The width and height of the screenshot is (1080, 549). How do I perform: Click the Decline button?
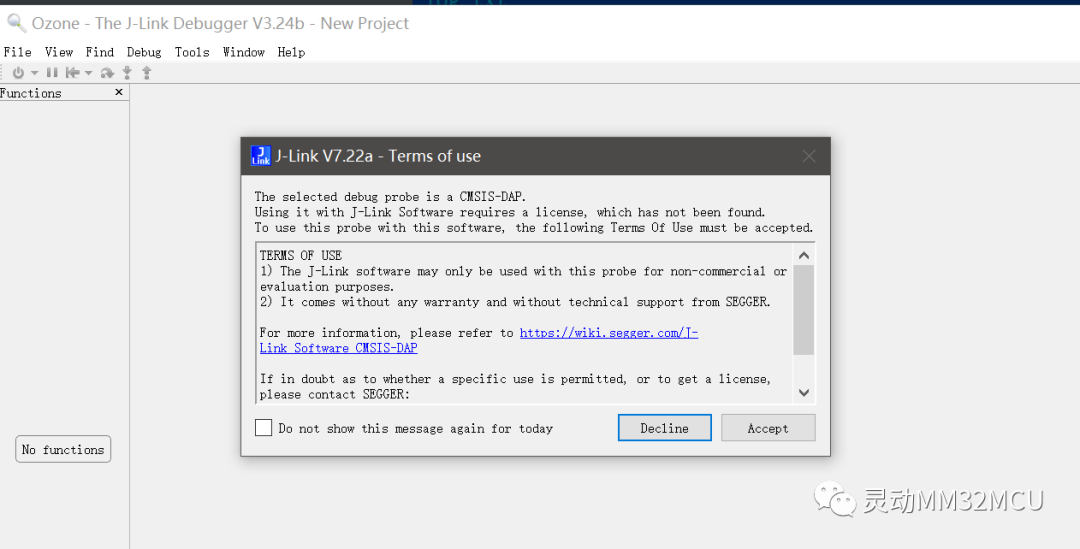pyautogui.click(x=665, y=428)
